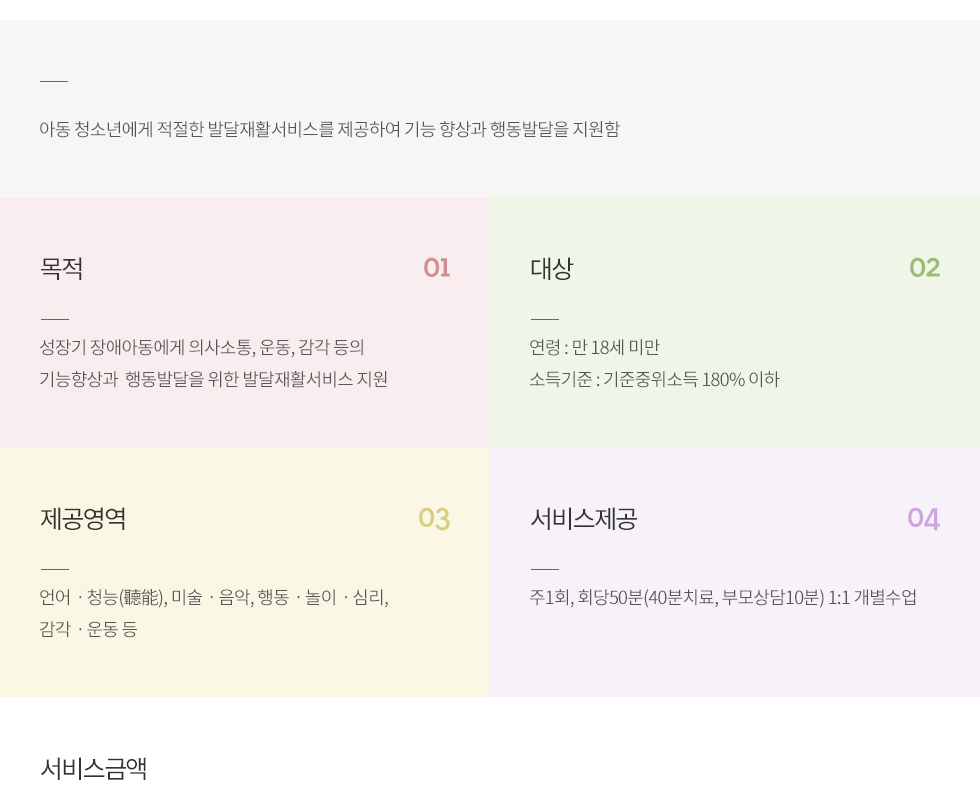The width and height of the screenshot is (980, 810).
Task: Click the purple 04 number
Action: tap(924, 519)
